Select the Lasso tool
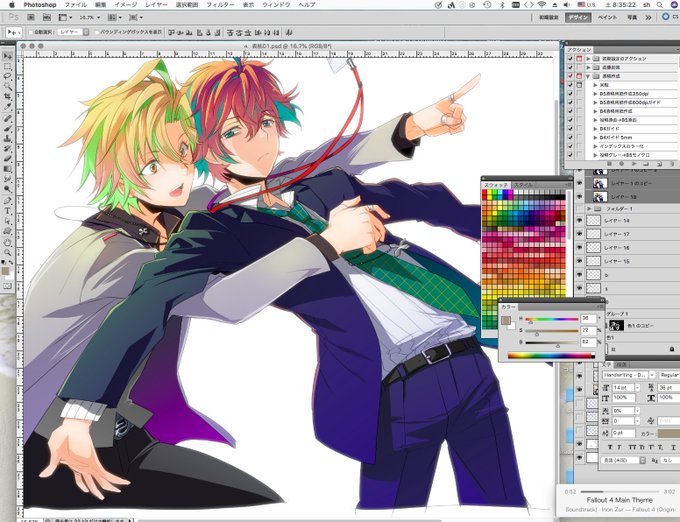Image resolution: width=680 pixels, height=522 pixels. pyautogui.click(x=8, y=76)
